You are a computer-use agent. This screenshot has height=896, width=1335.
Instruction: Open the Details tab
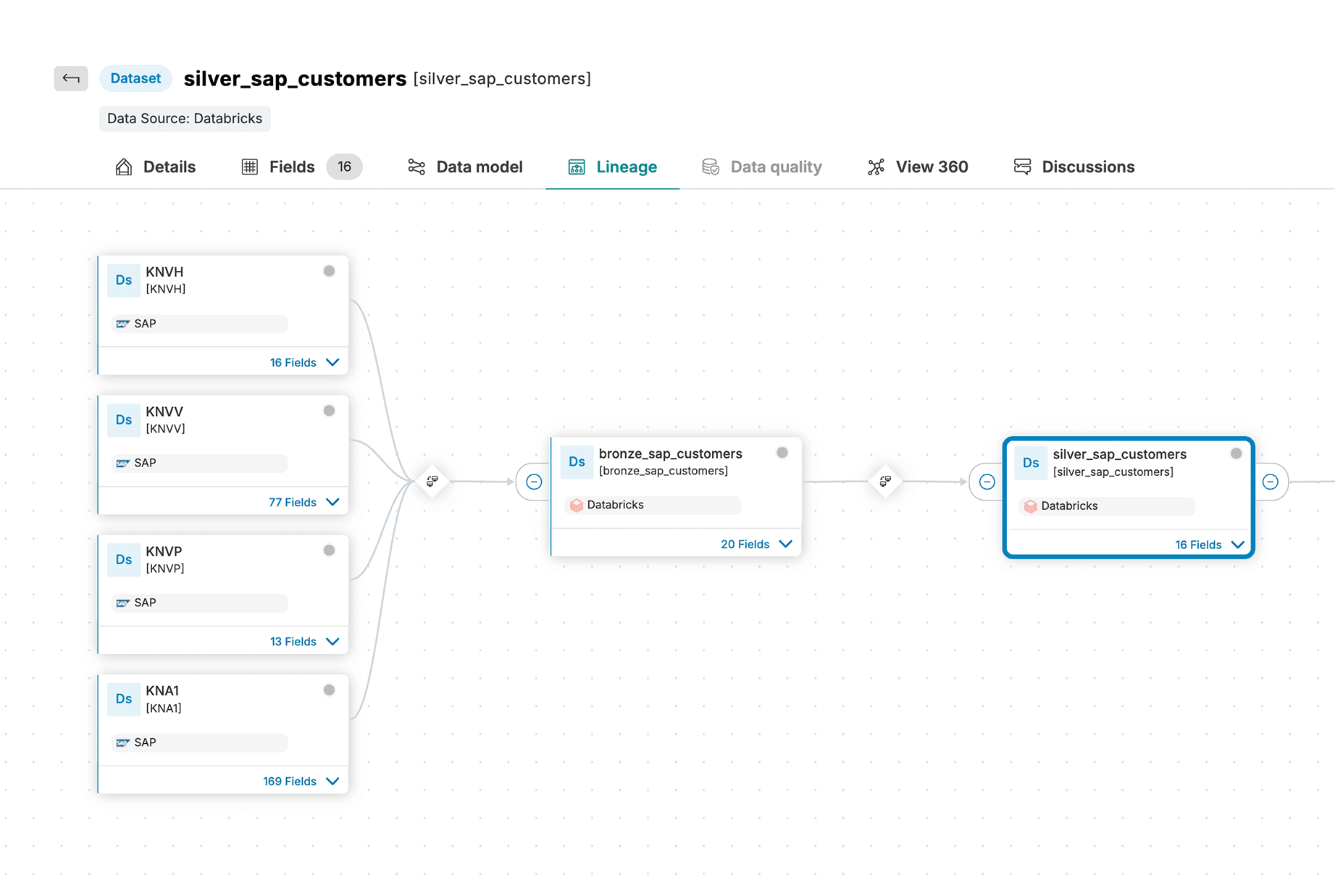(155, 167)
